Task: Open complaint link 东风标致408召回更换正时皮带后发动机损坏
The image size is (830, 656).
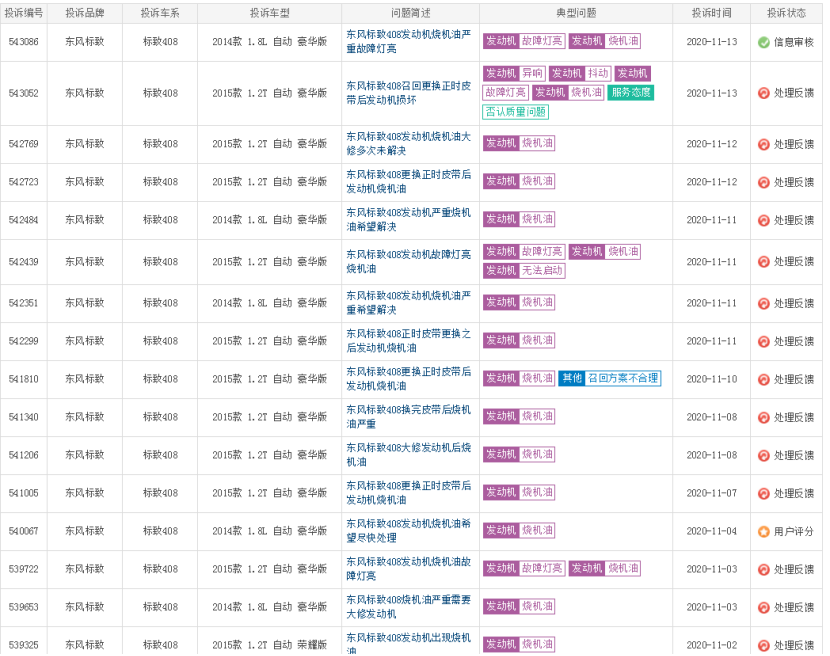Action: click(408, 93)
